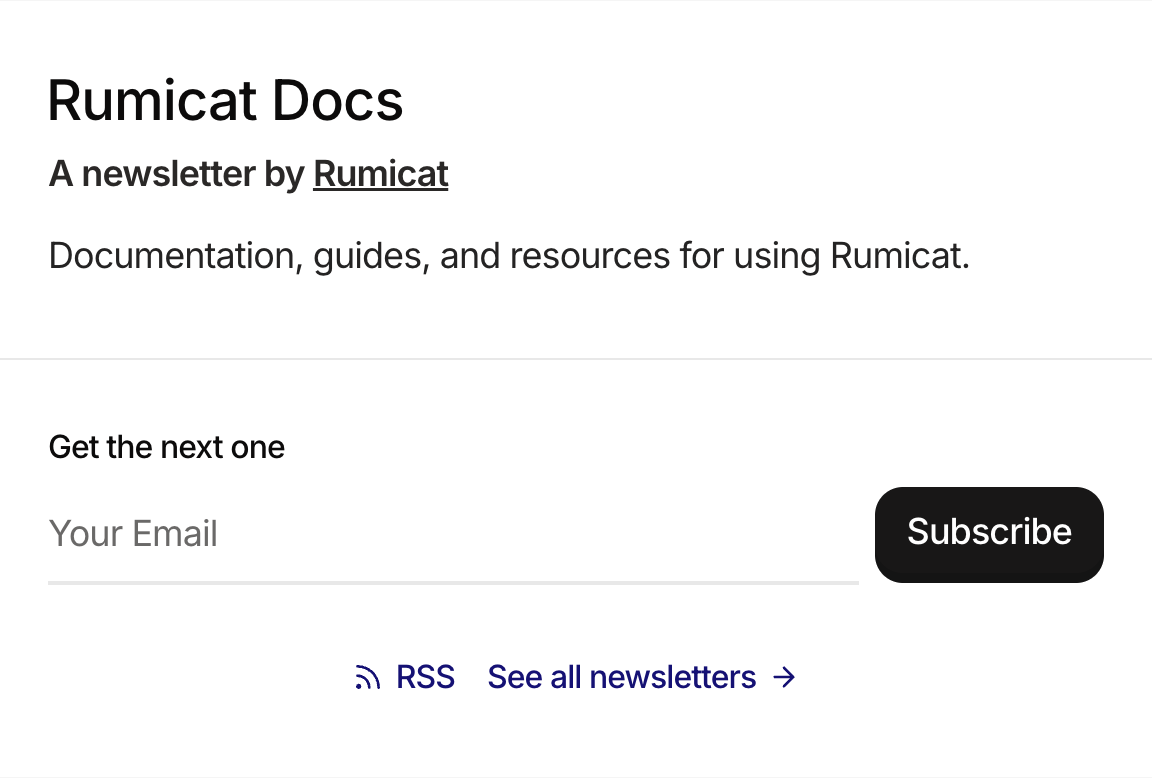Click the Documentation, guides, and resources description
Viewport: 1152px width, 778px height.
[x=509, y=256]
